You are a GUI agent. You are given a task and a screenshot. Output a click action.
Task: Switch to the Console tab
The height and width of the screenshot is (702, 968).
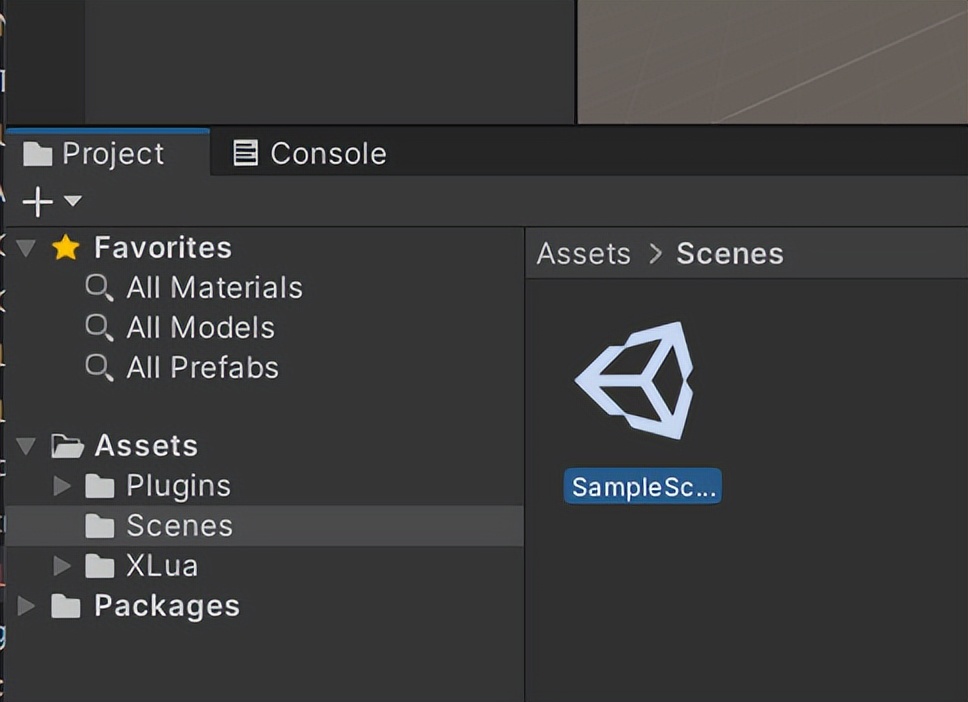309,153
